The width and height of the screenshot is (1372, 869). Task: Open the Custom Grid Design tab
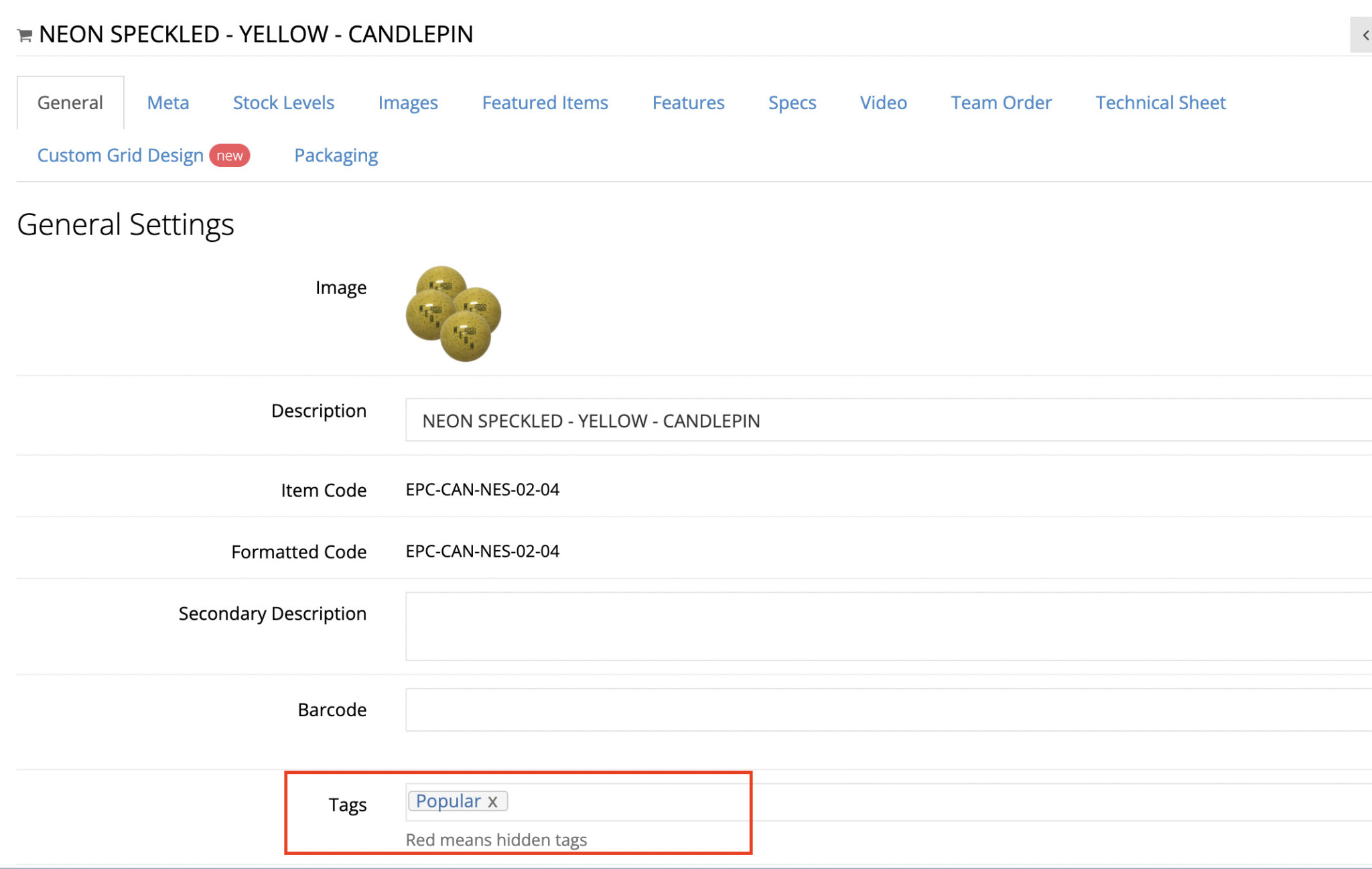coord(121,155)
